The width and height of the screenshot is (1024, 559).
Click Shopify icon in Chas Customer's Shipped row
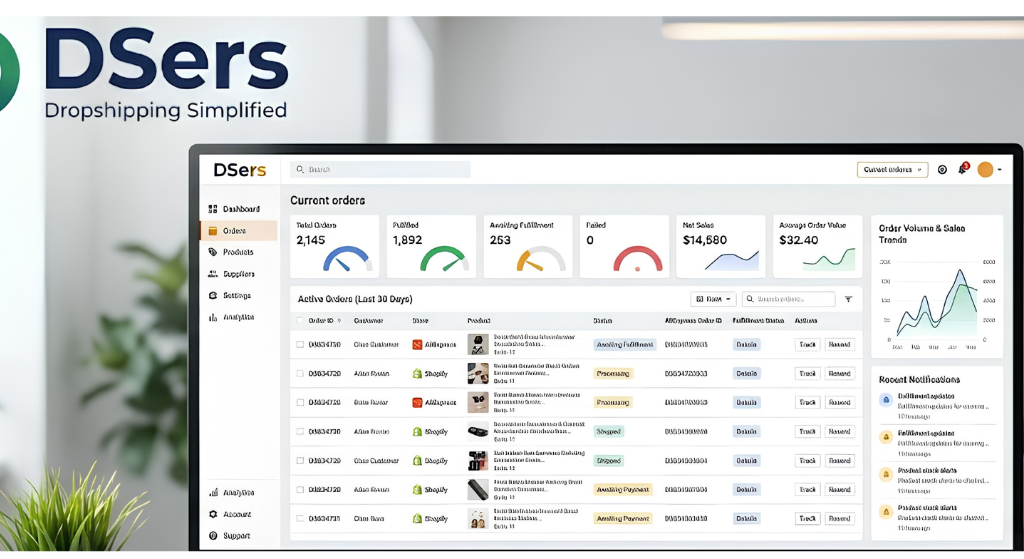417,460
